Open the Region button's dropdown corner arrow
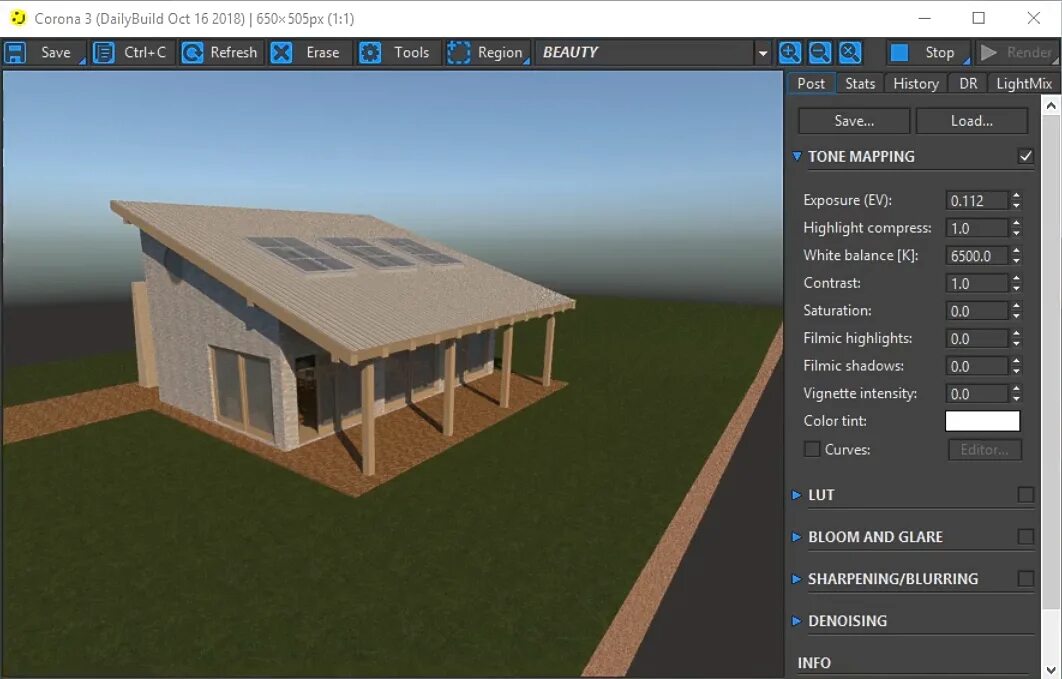Image resolution: width=1062 pixels, height=679 pixels. click(x=527, y=62)
